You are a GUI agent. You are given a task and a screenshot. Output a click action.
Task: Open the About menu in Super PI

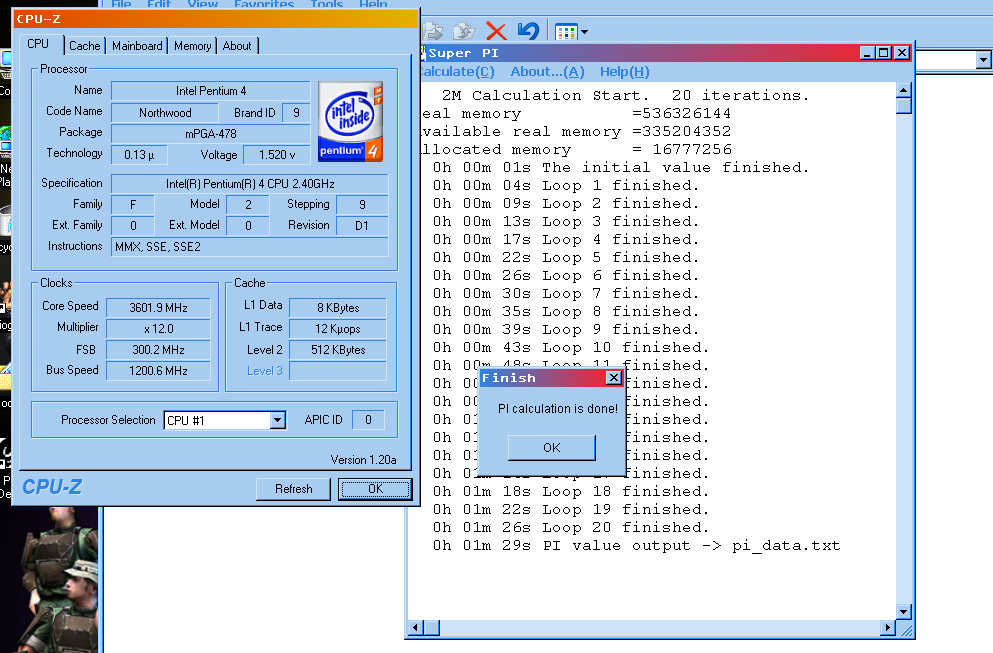[x=546, y=72]
